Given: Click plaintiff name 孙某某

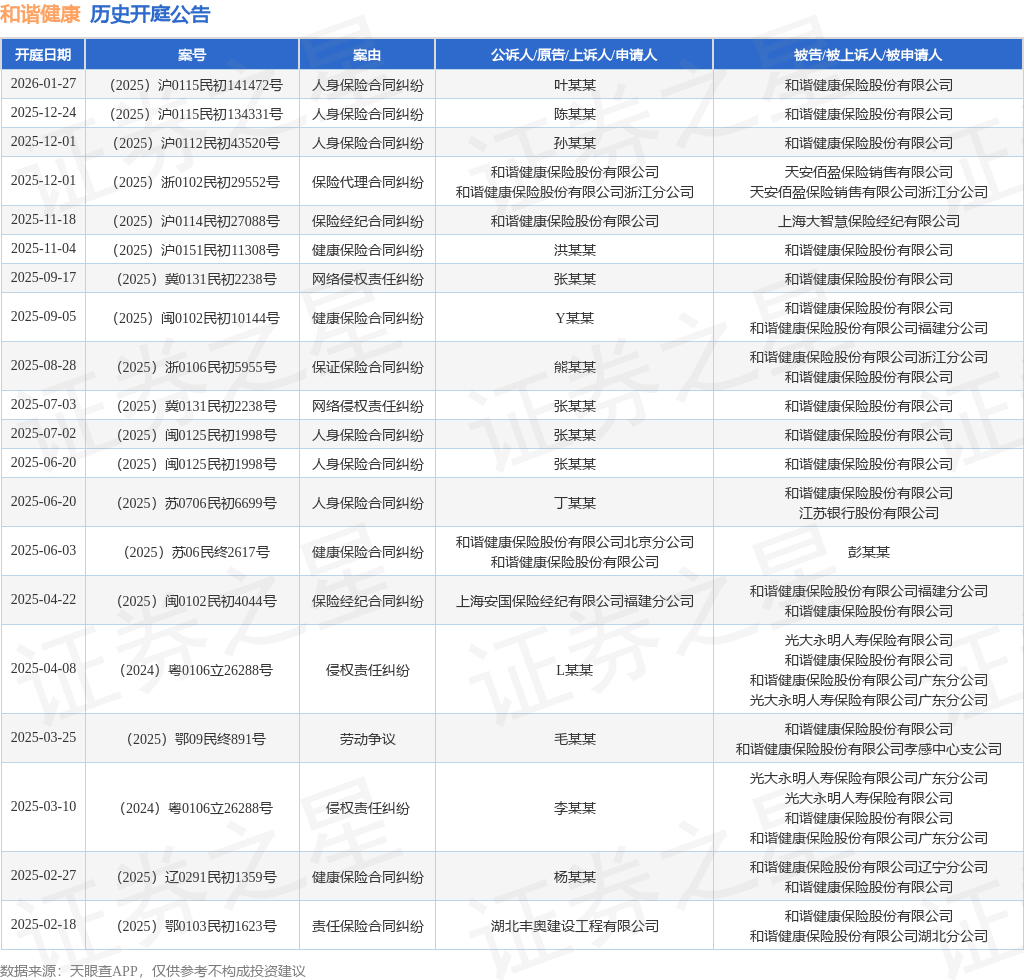Looking at the screenshot, I should pyautogui.click(x=575, y=143).
